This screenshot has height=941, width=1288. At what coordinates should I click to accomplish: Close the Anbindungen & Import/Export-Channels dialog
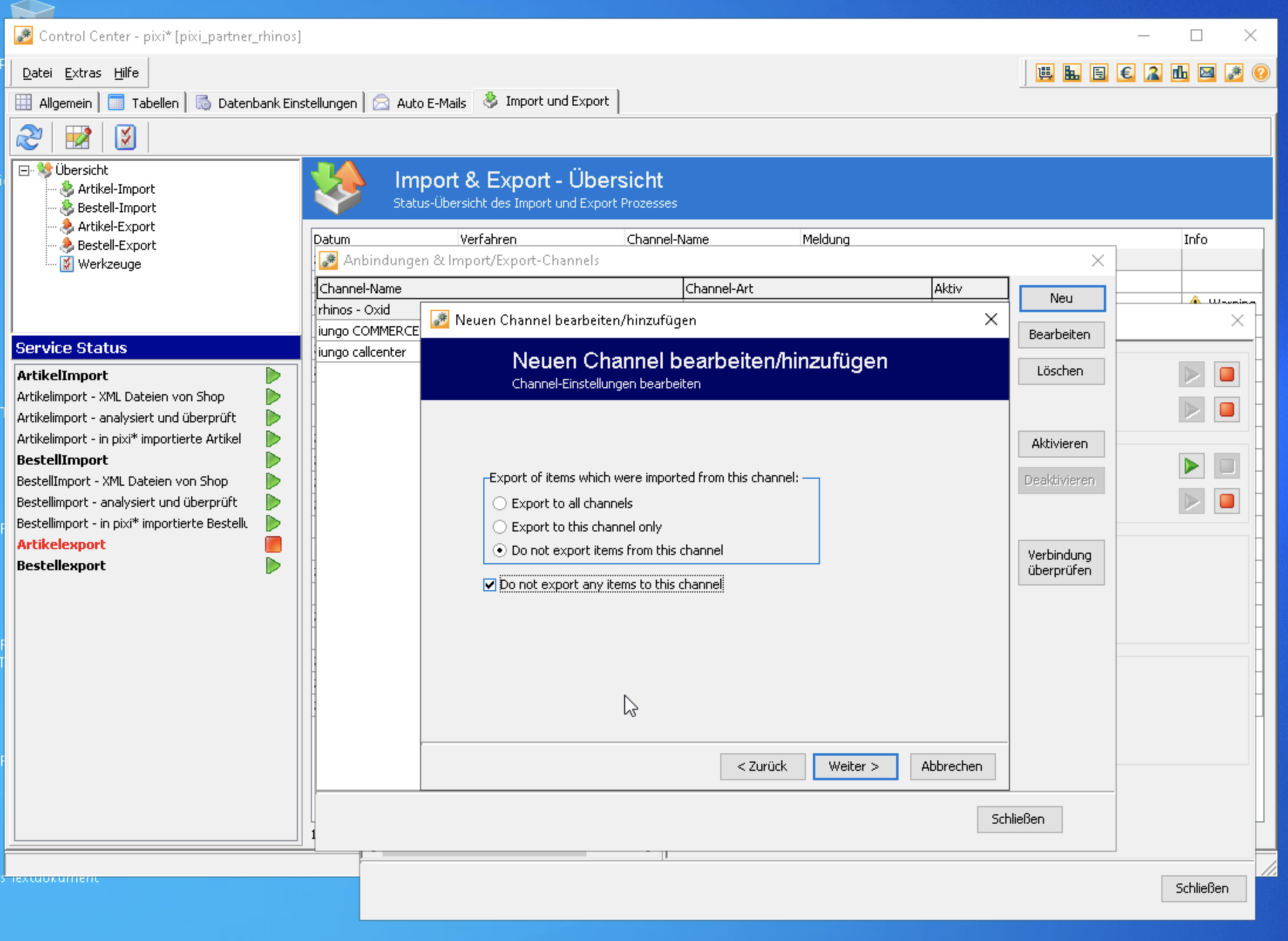coord(1098,260)
